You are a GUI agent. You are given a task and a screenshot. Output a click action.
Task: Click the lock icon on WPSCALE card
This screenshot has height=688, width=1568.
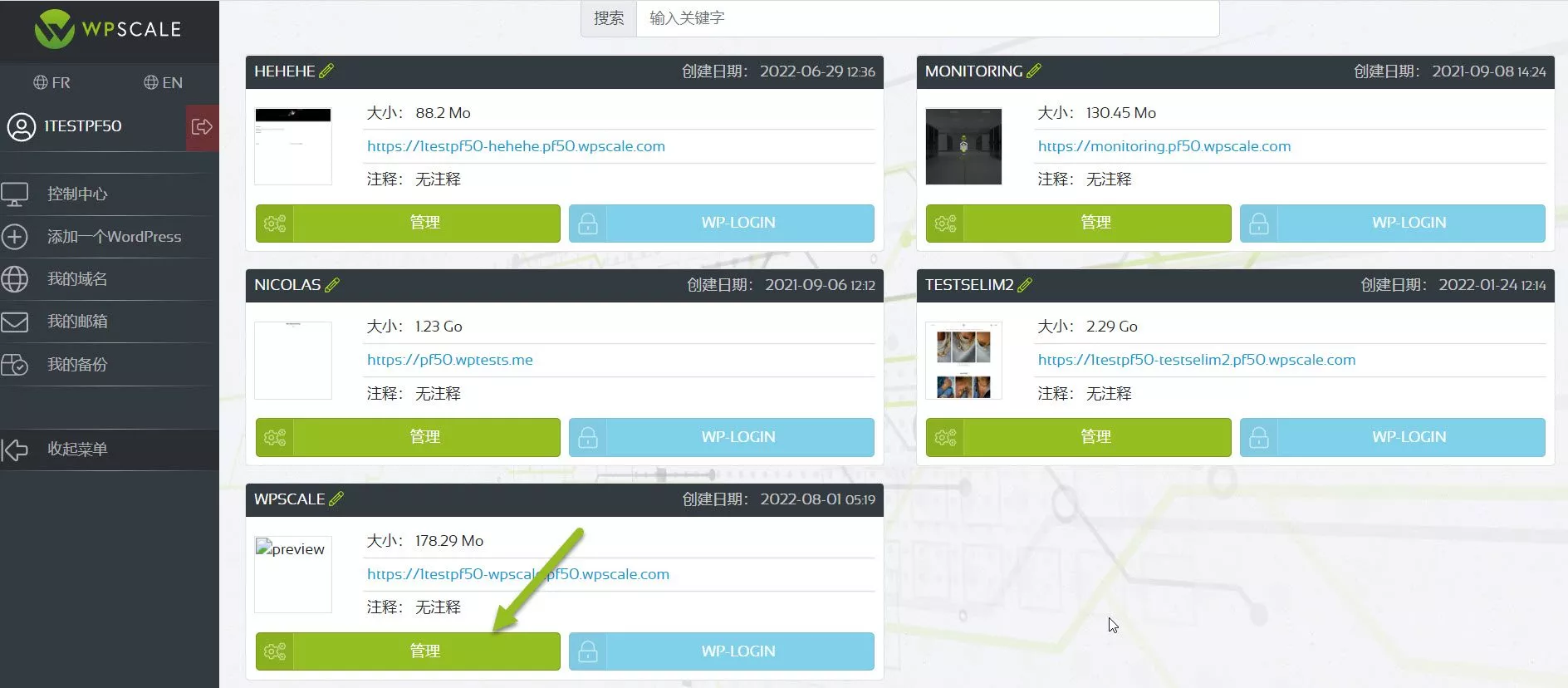(x=588, y=651)
